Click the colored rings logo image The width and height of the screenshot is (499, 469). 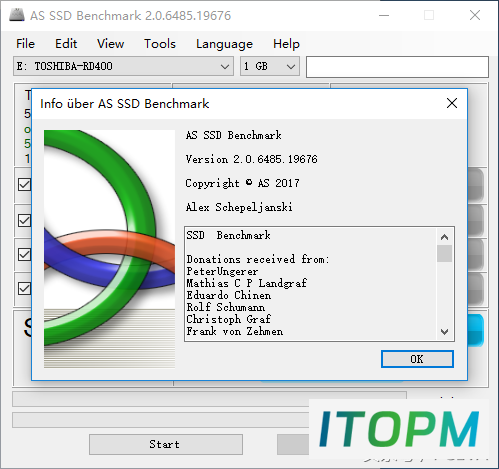point(109,249)
